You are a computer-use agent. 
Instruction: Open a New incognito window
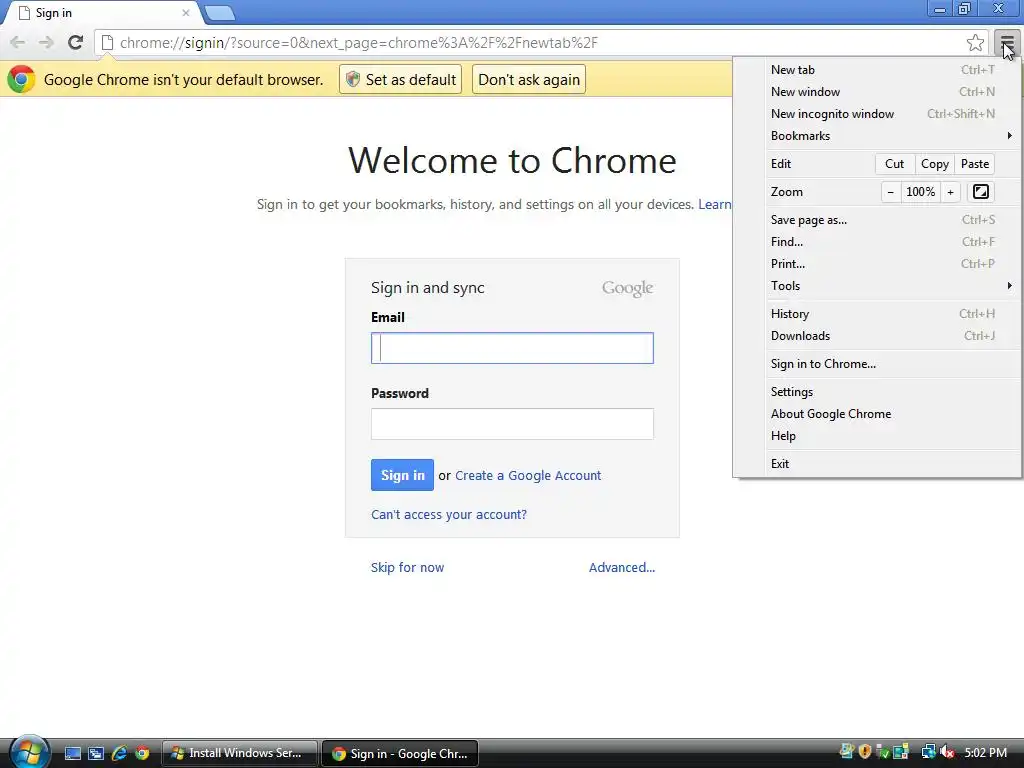tap(891, 114)
